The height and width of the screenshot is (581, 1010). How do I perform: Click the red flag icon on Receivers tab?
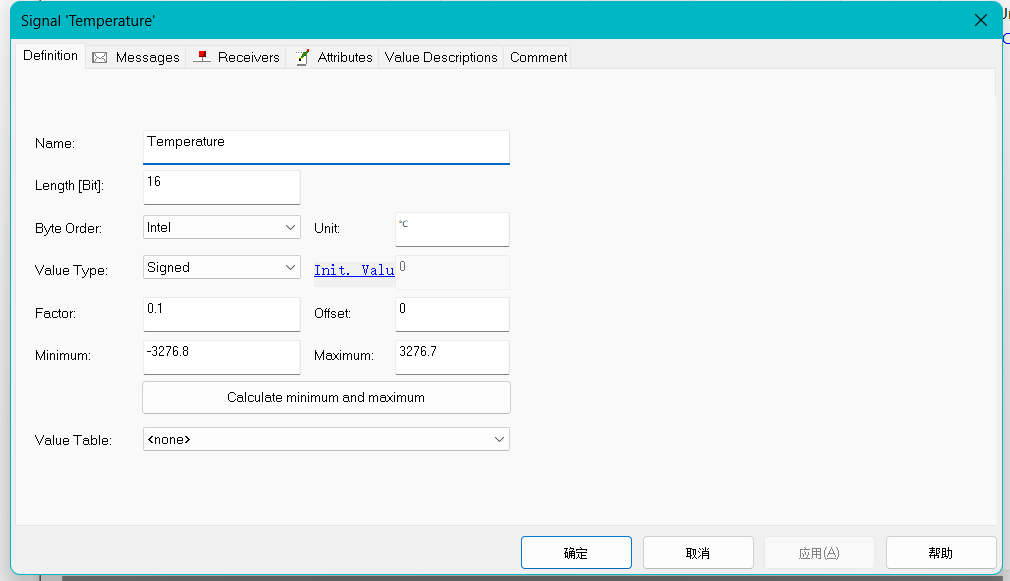(x=201, y=57)
